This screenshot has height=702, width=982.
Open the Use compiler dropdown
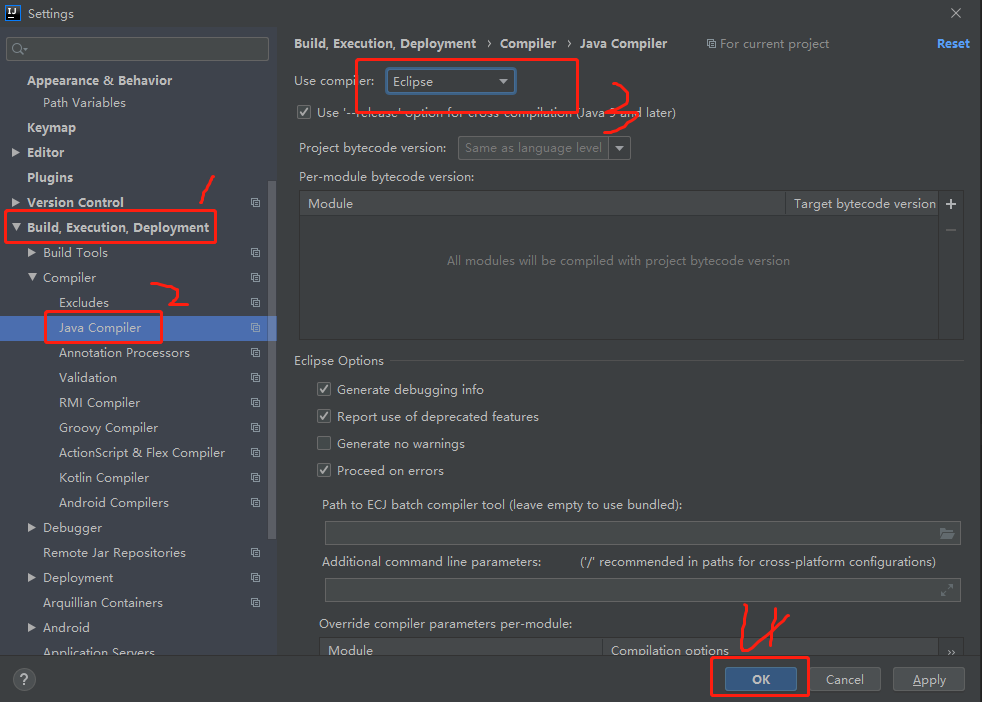450,82
